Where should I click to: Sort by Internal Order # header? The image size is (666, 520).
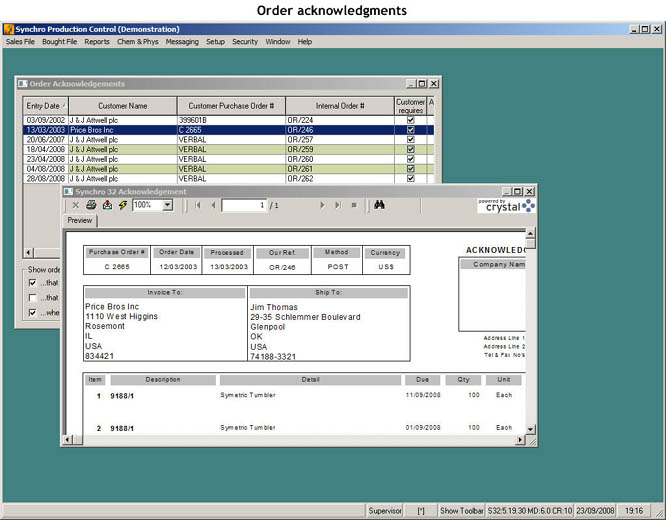click(340, 106)
